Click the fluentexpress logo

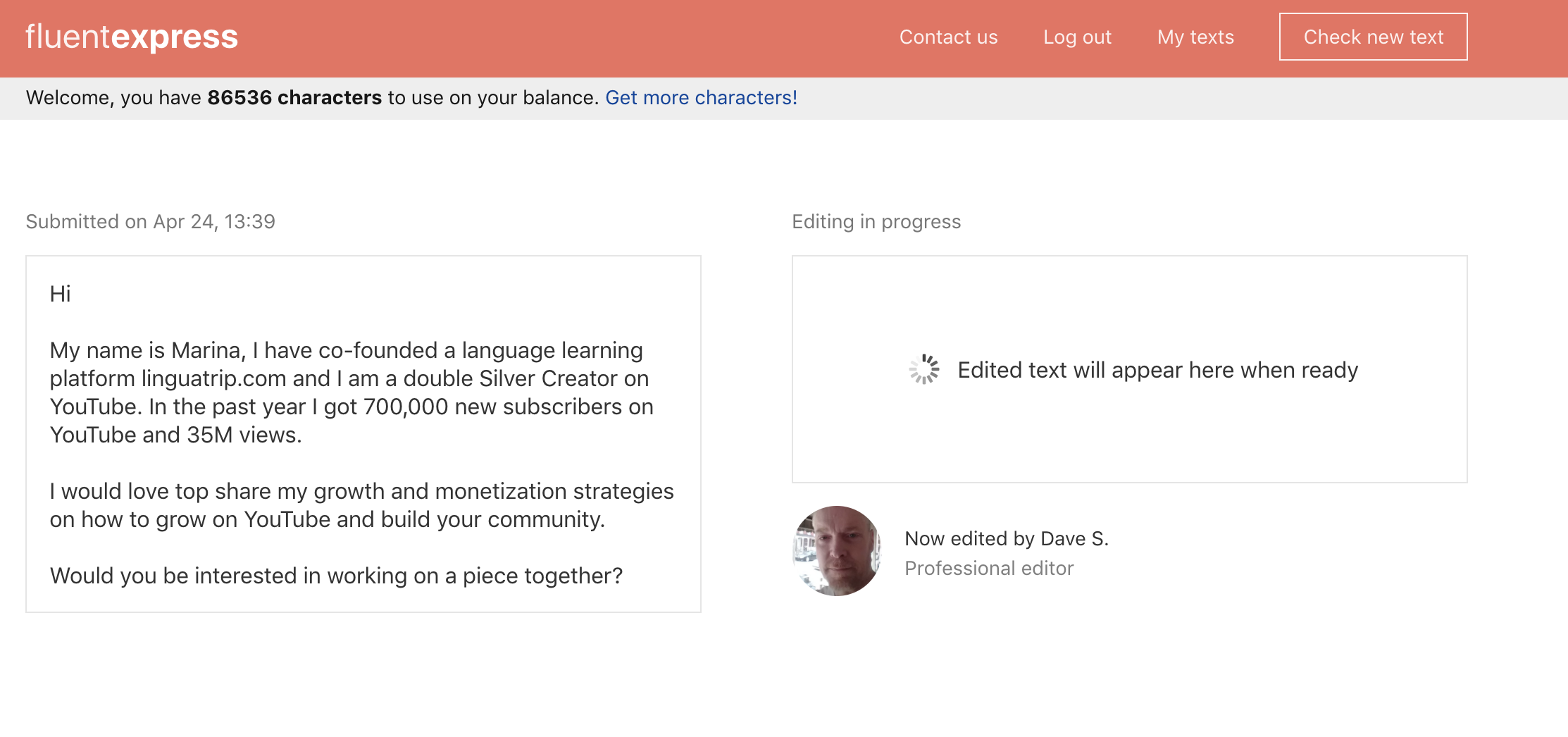pos(131,37)
